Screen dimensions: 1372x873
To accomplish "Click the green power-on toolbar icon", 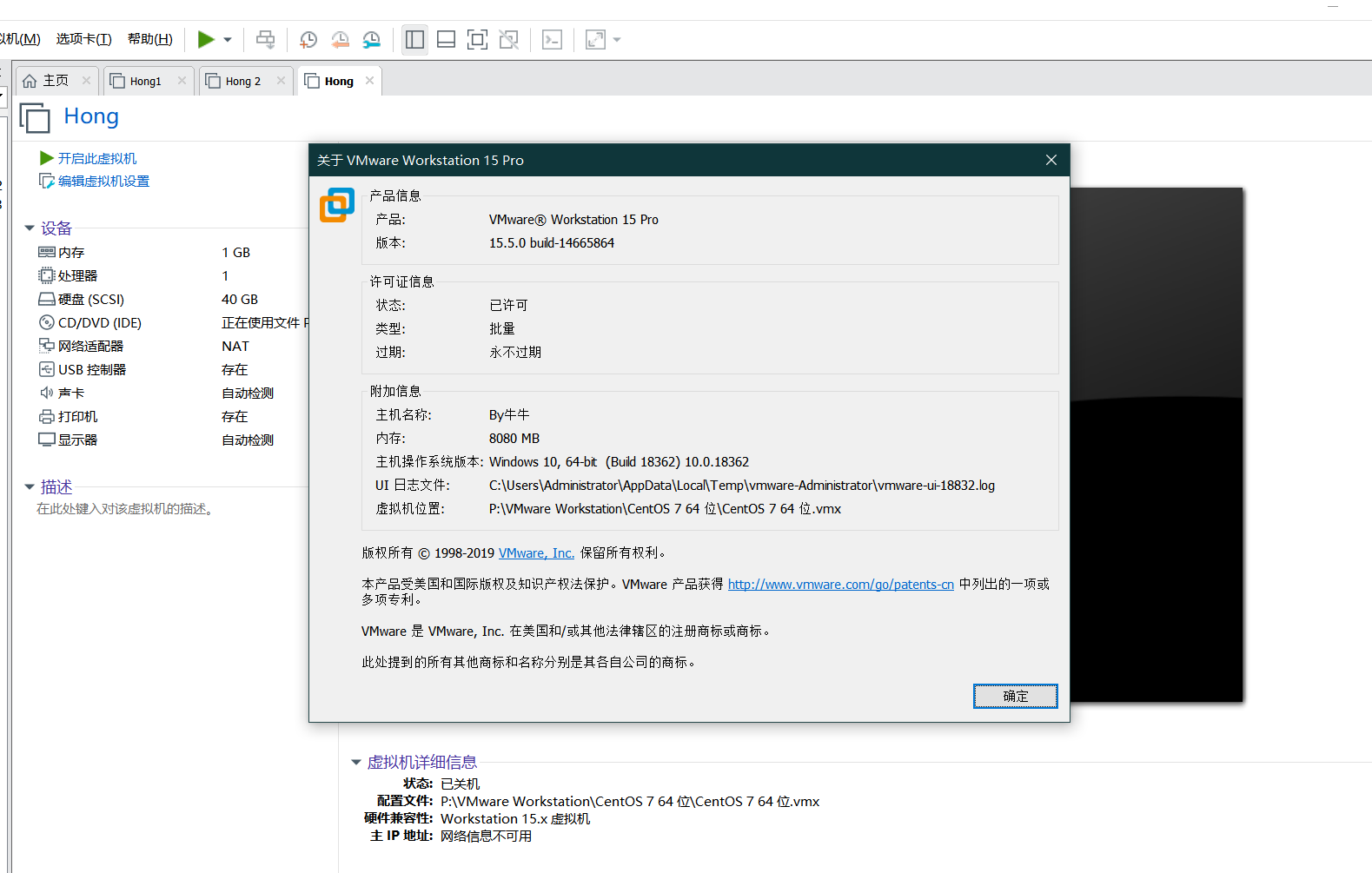I will coord(206,39).
